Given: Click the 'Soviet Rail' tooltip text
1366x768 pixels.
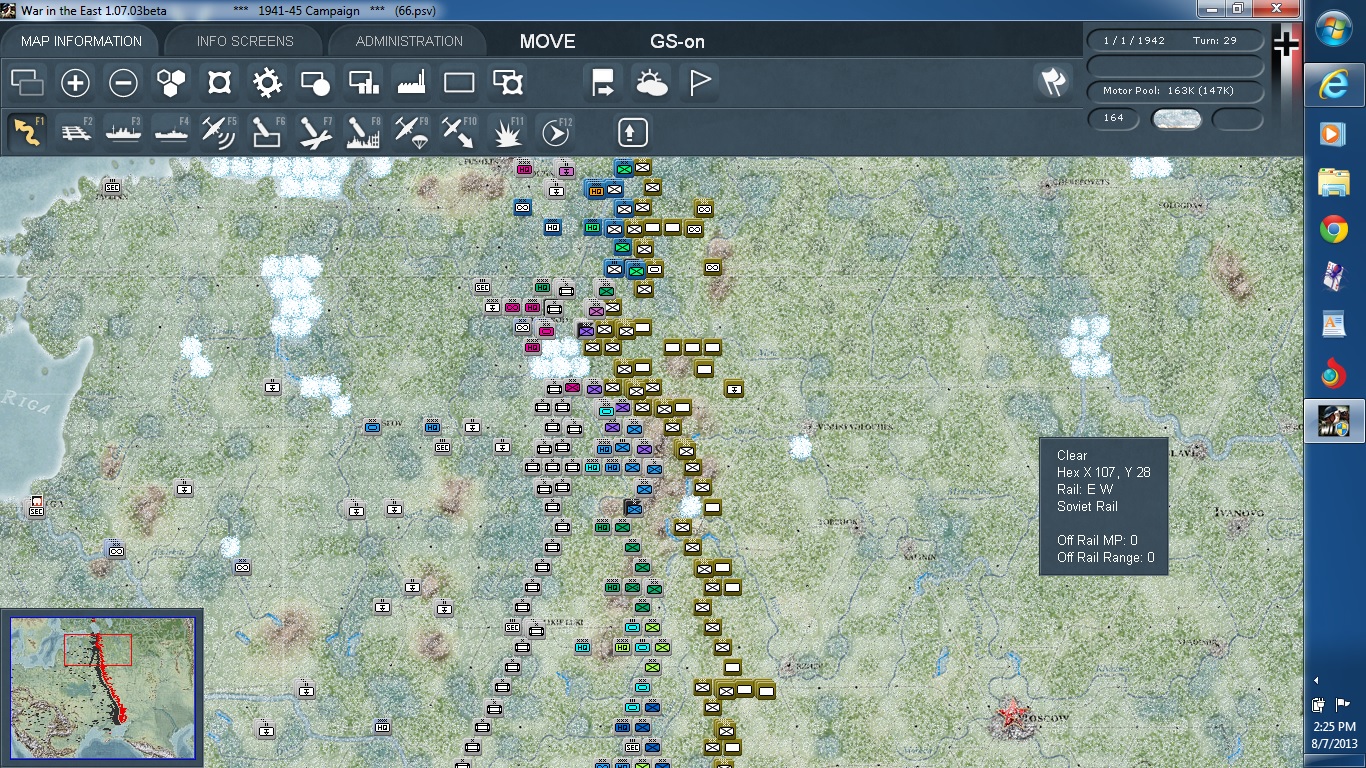Looking at the screenshot, I should (x=1087, y=507).
